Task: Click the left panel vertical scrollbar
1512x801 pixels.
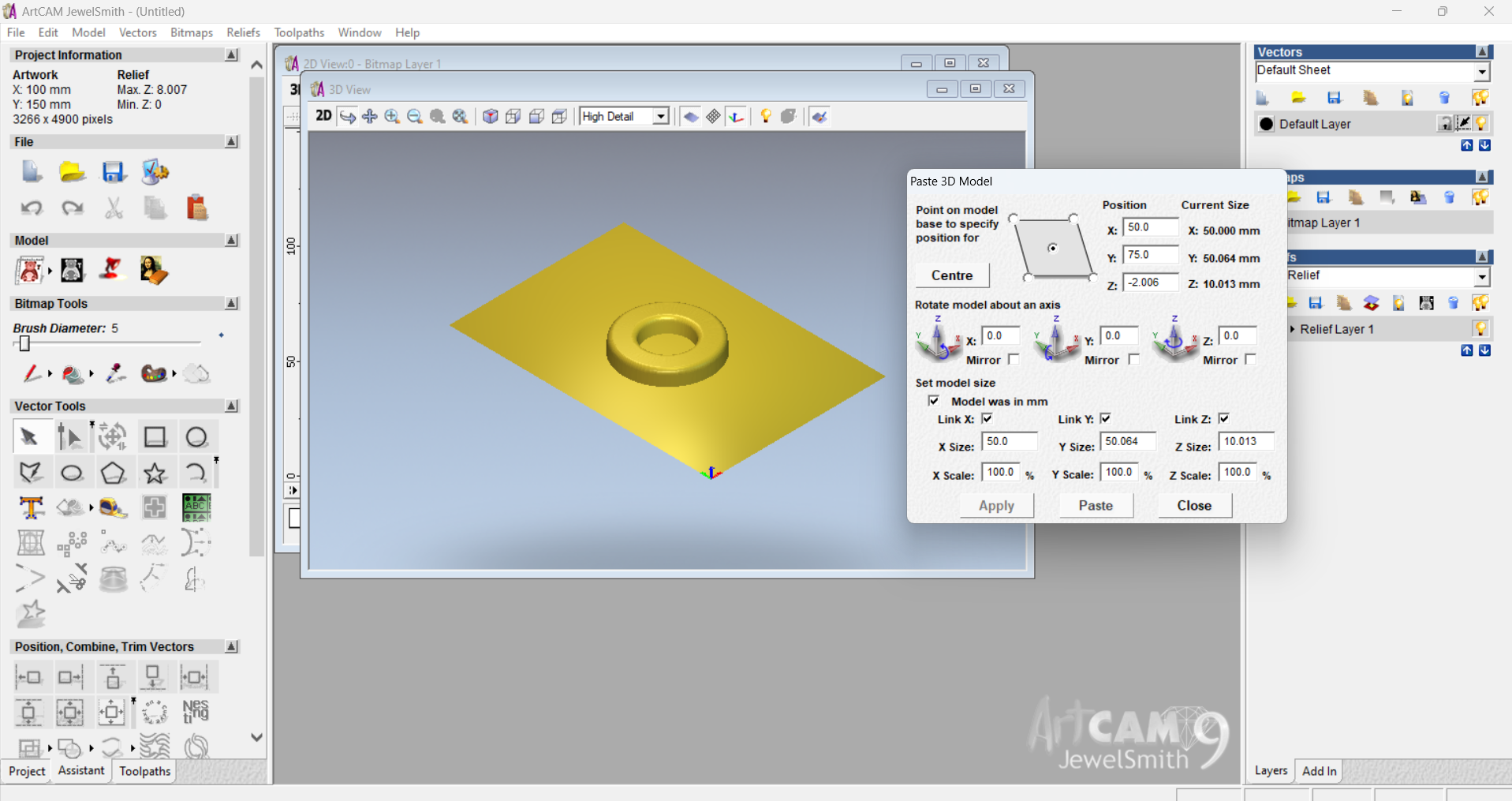Action: click(x=256, y=316)
